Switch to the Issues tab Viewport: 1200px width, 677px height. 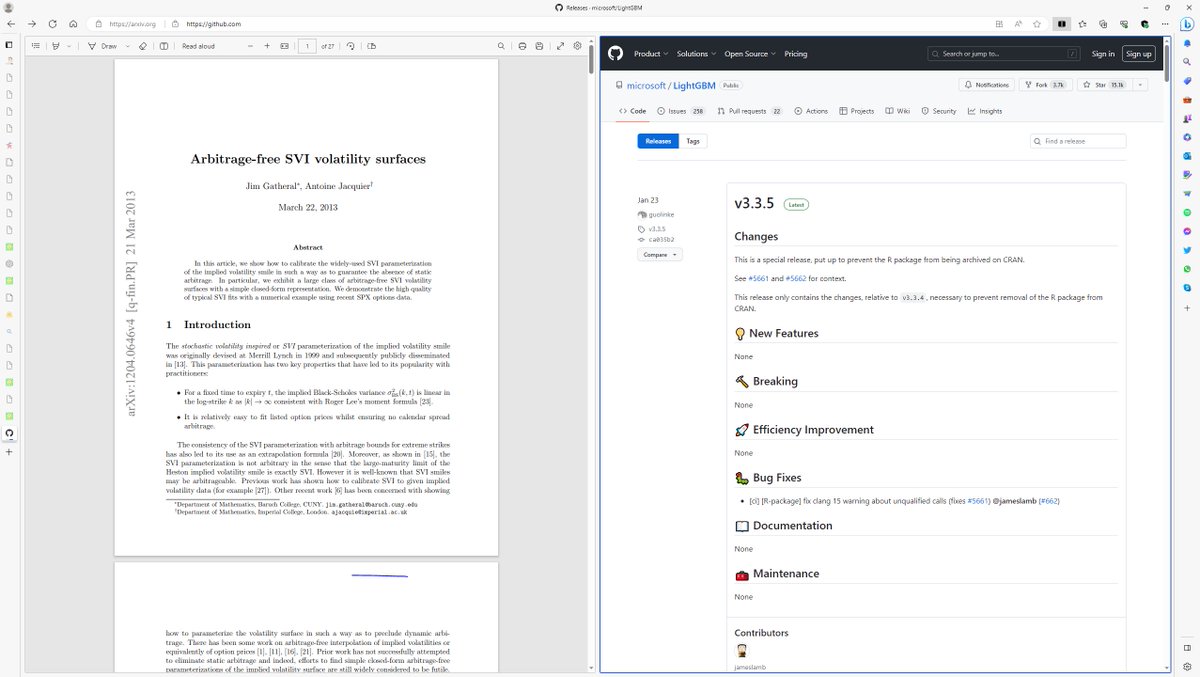(681, 111)
